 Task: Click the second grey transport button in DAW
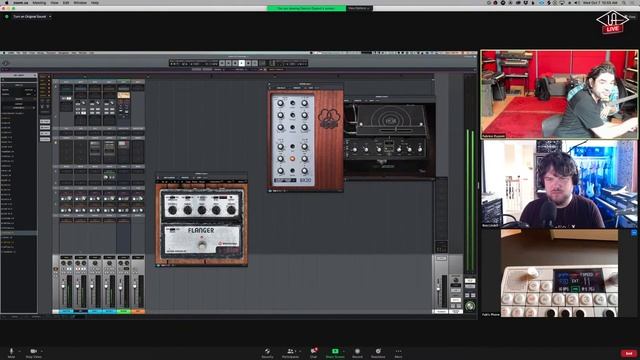pos(229,63)
